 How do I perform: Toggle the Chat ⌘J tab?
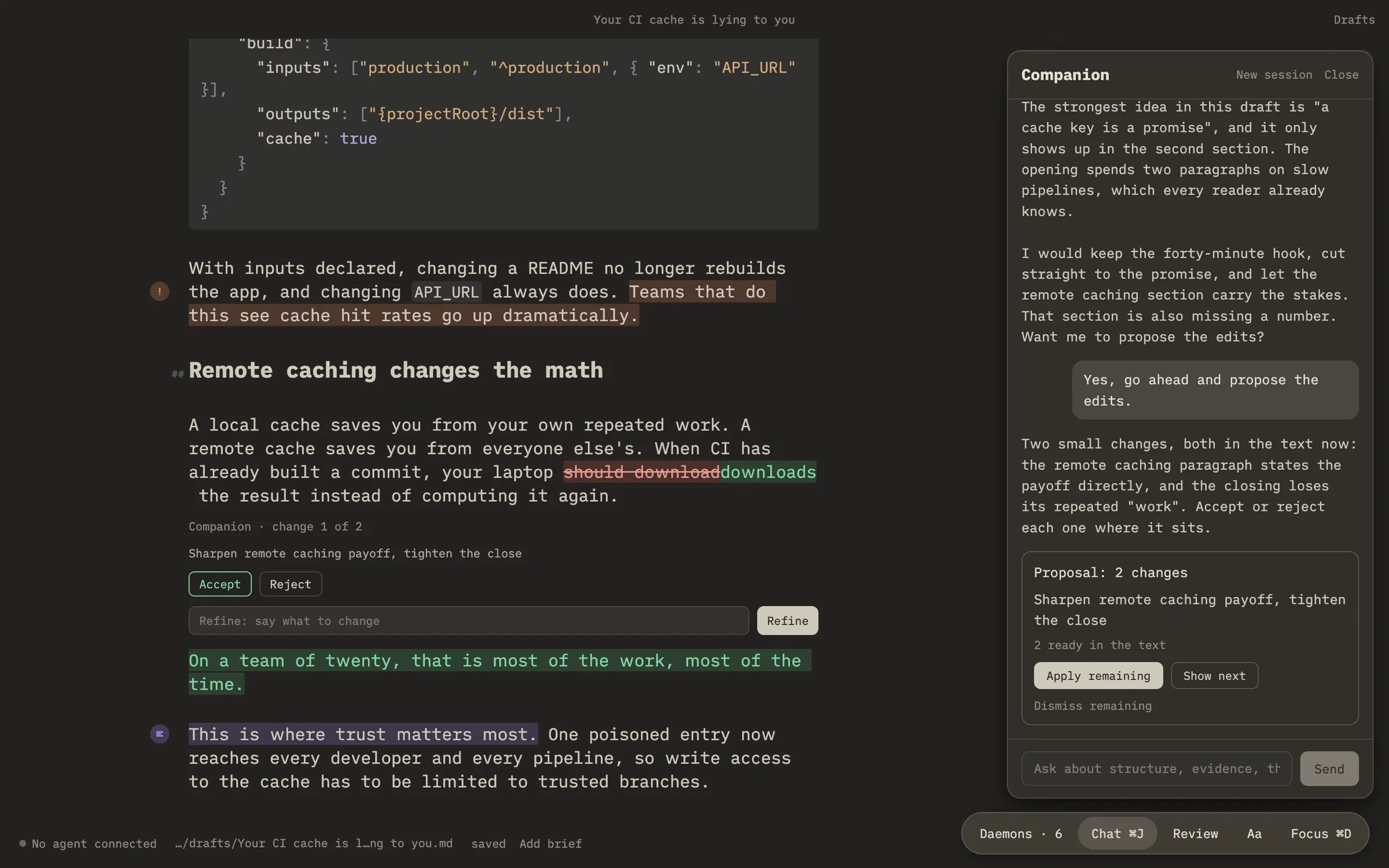click(x=1117, y=833)
